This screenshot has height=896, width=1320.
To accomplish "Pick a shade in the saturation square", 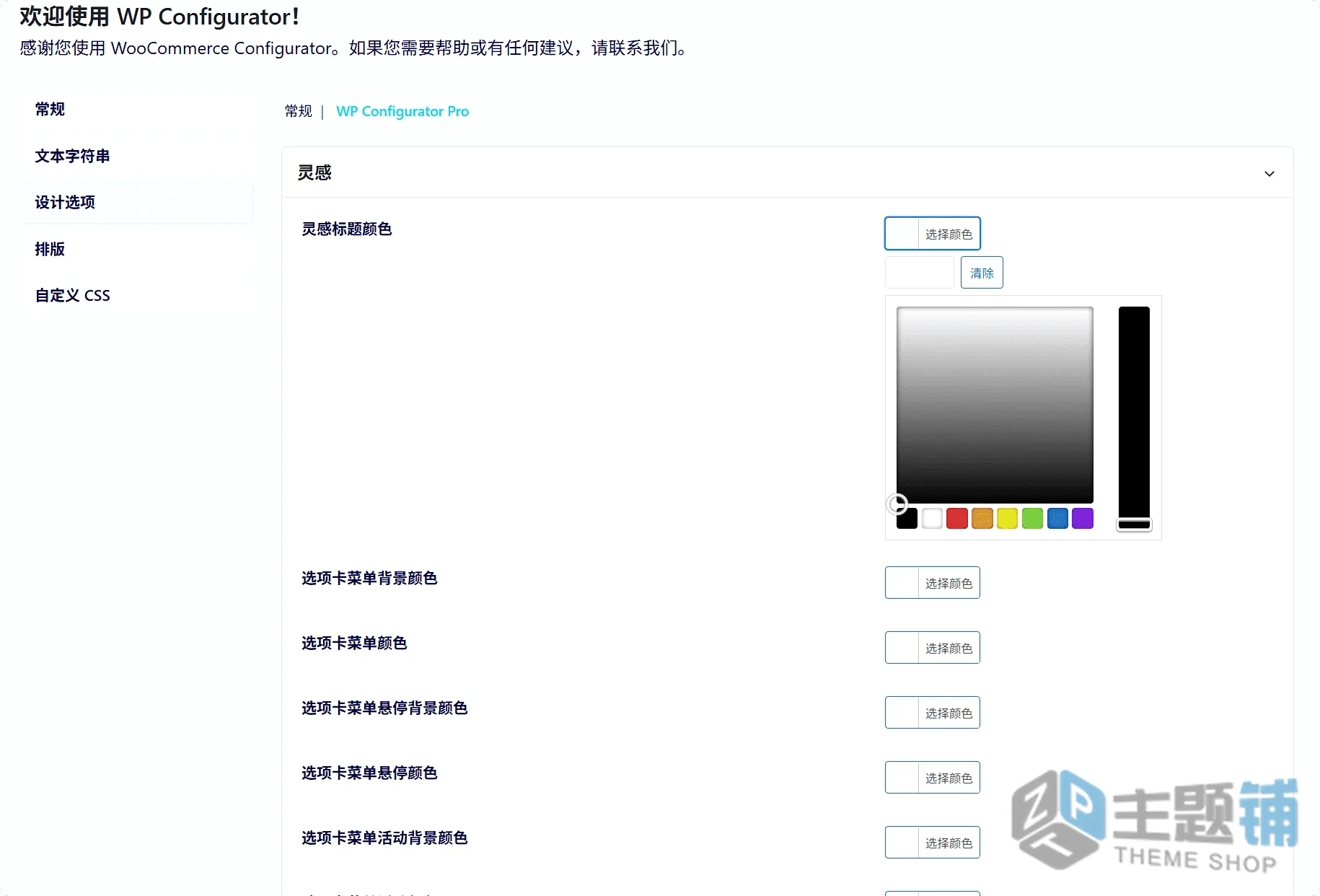I will click(995, 405).
